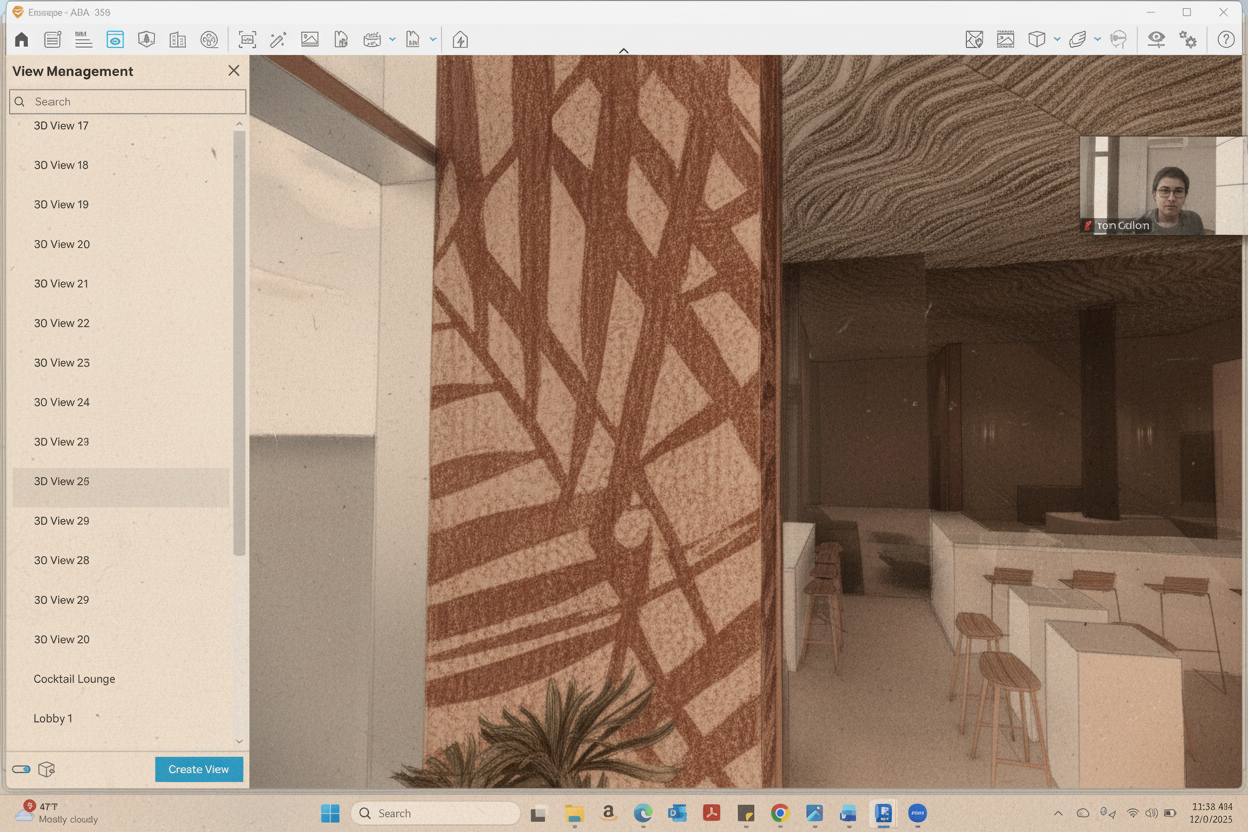Select the Lobby 1 view
The width and height of the screenshot is (1248, 832).
coord(53,718)
